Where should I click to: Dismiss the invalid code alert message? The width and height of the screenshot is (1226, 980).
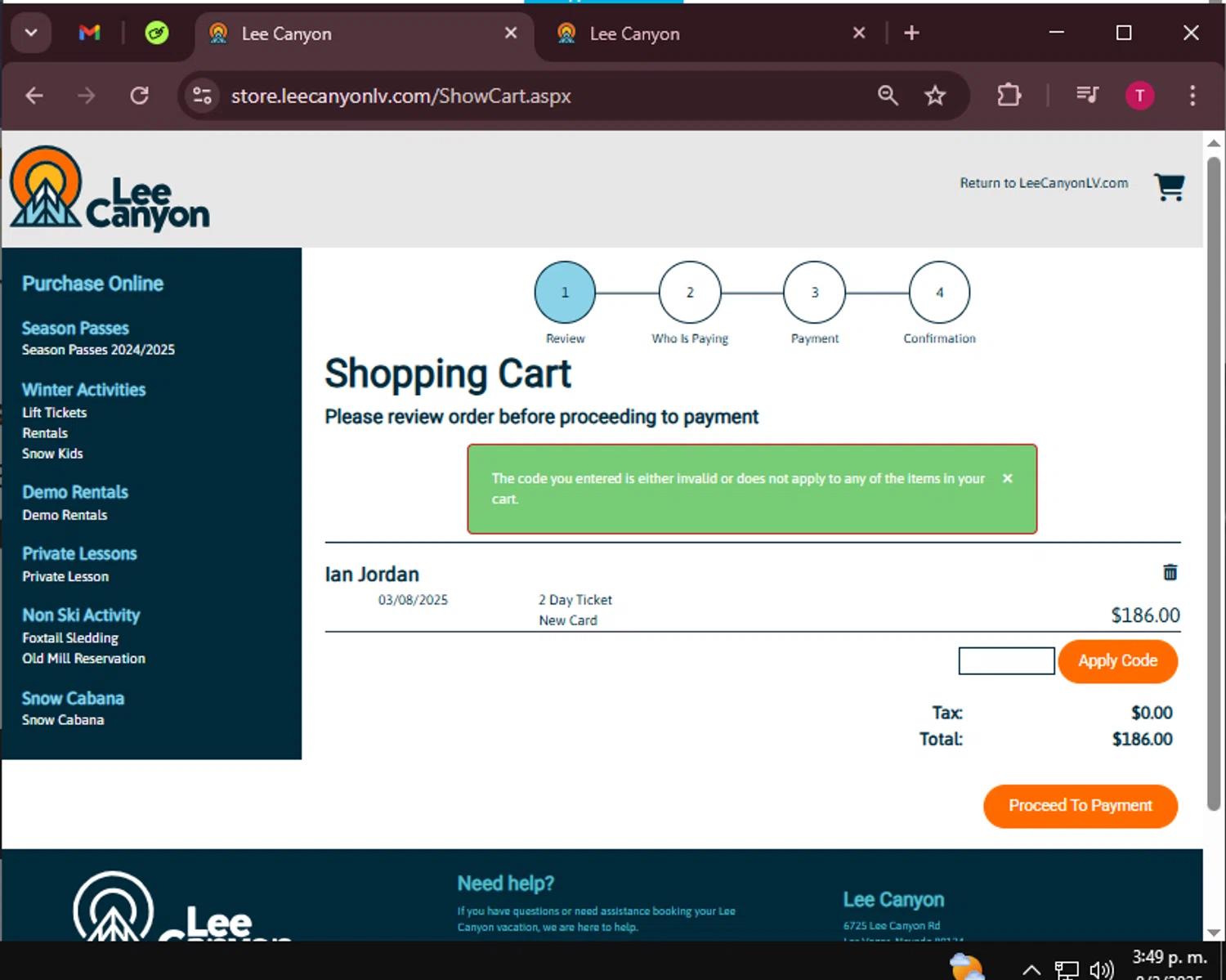[1008, 478]
